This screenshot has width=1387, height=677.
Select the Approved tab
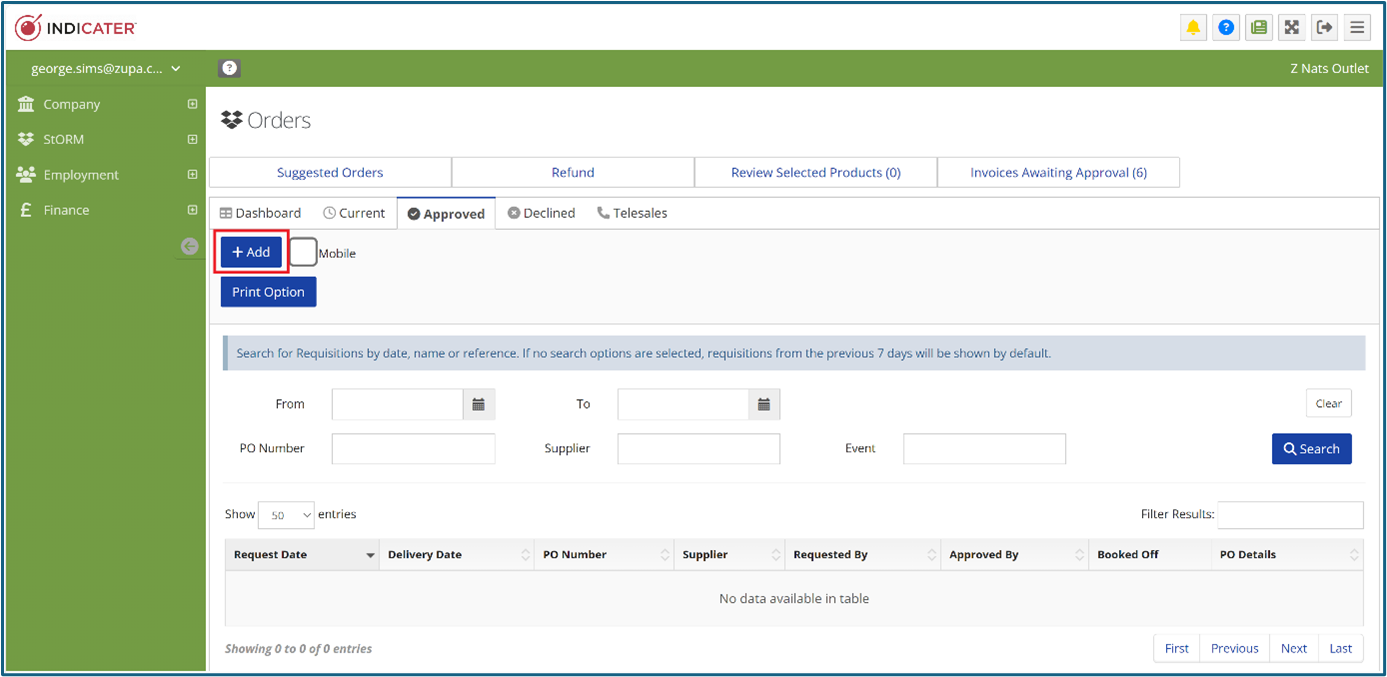(446, 214)
